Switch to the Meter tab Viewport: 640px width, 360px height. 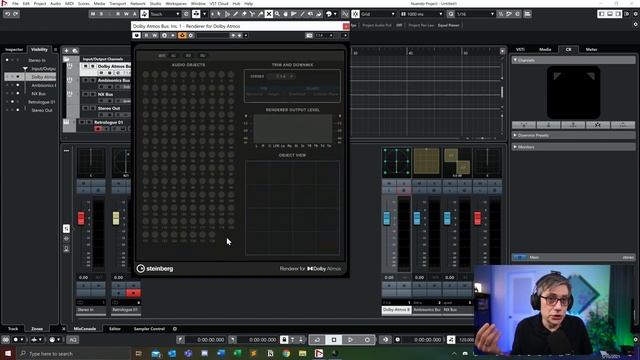pos(591,49)
